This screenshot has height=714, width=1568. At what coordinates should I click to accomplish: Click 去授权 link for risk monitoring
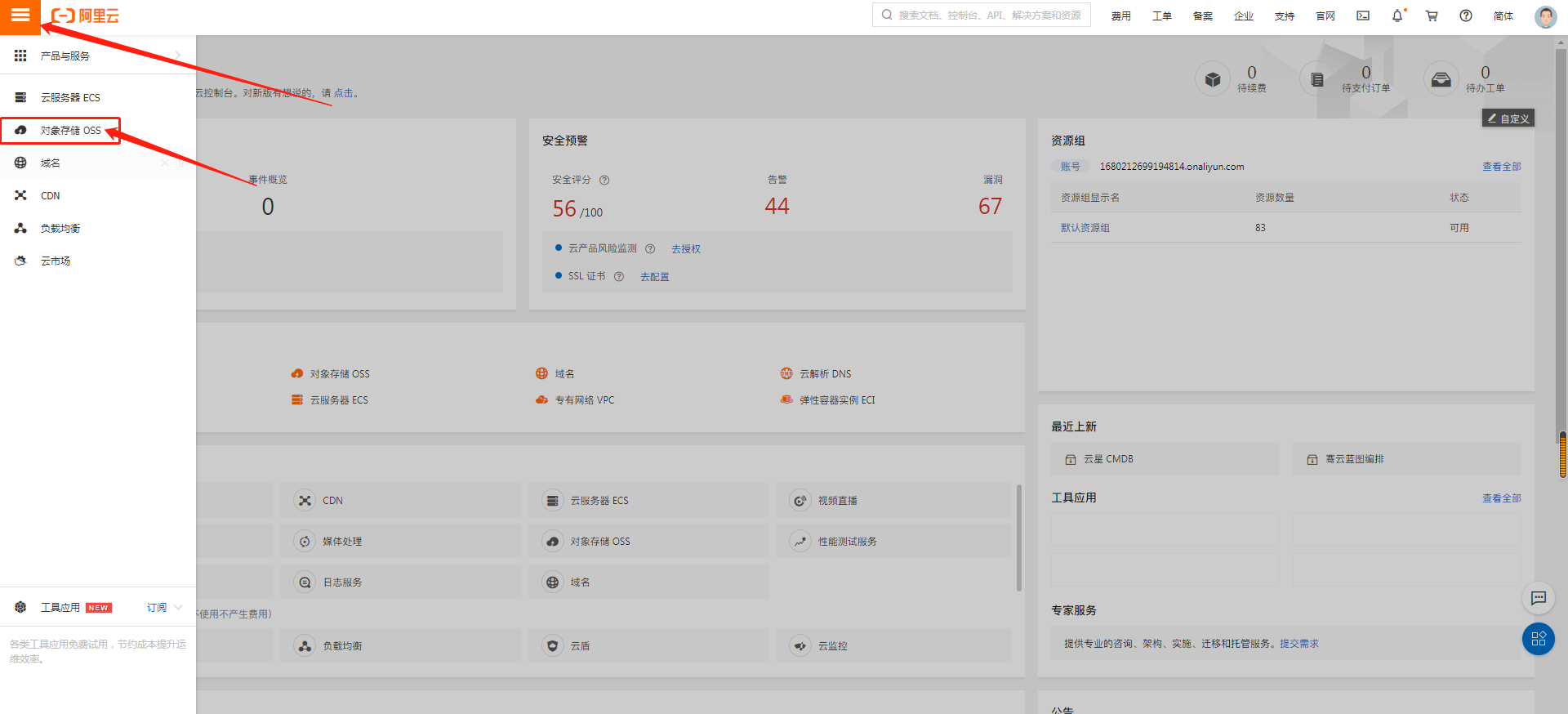[x=686, y=249]
